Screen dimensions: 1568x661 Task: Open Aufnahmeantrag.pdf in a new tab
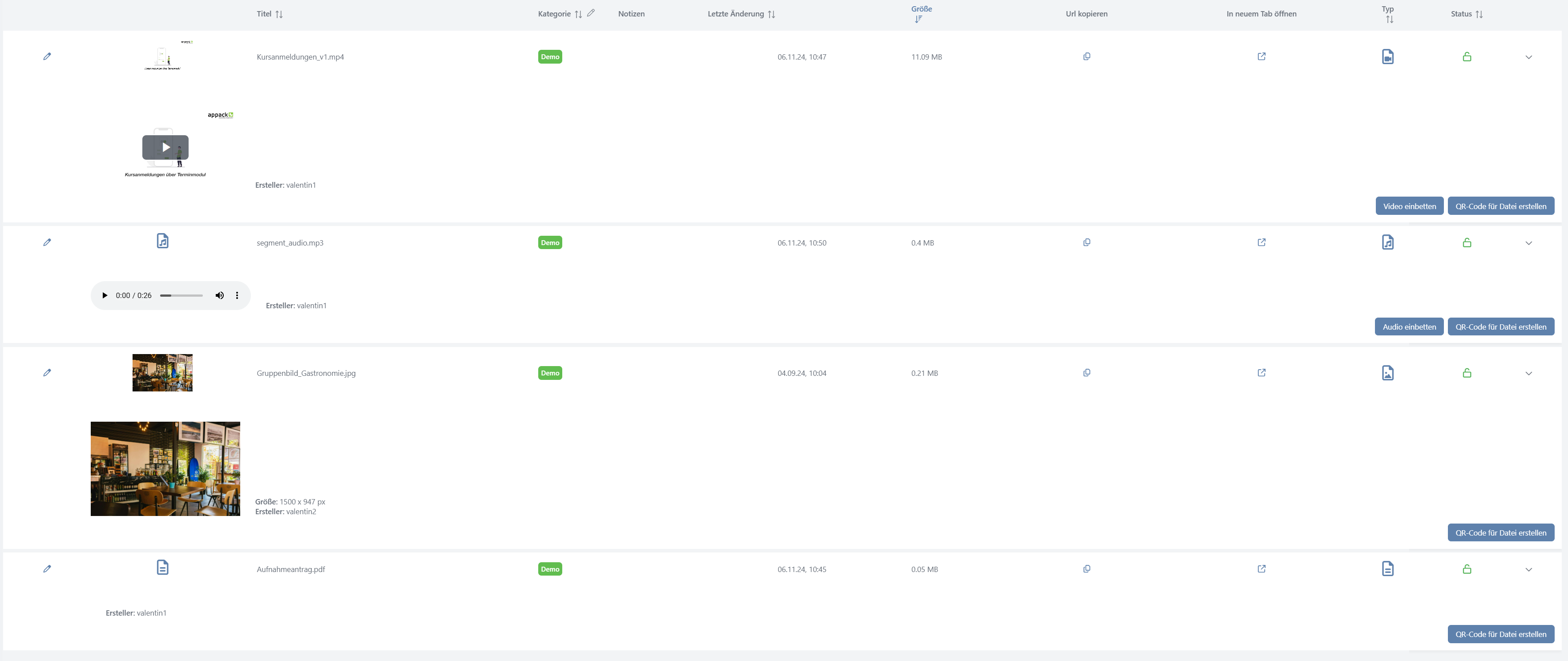pos(1261,568)
